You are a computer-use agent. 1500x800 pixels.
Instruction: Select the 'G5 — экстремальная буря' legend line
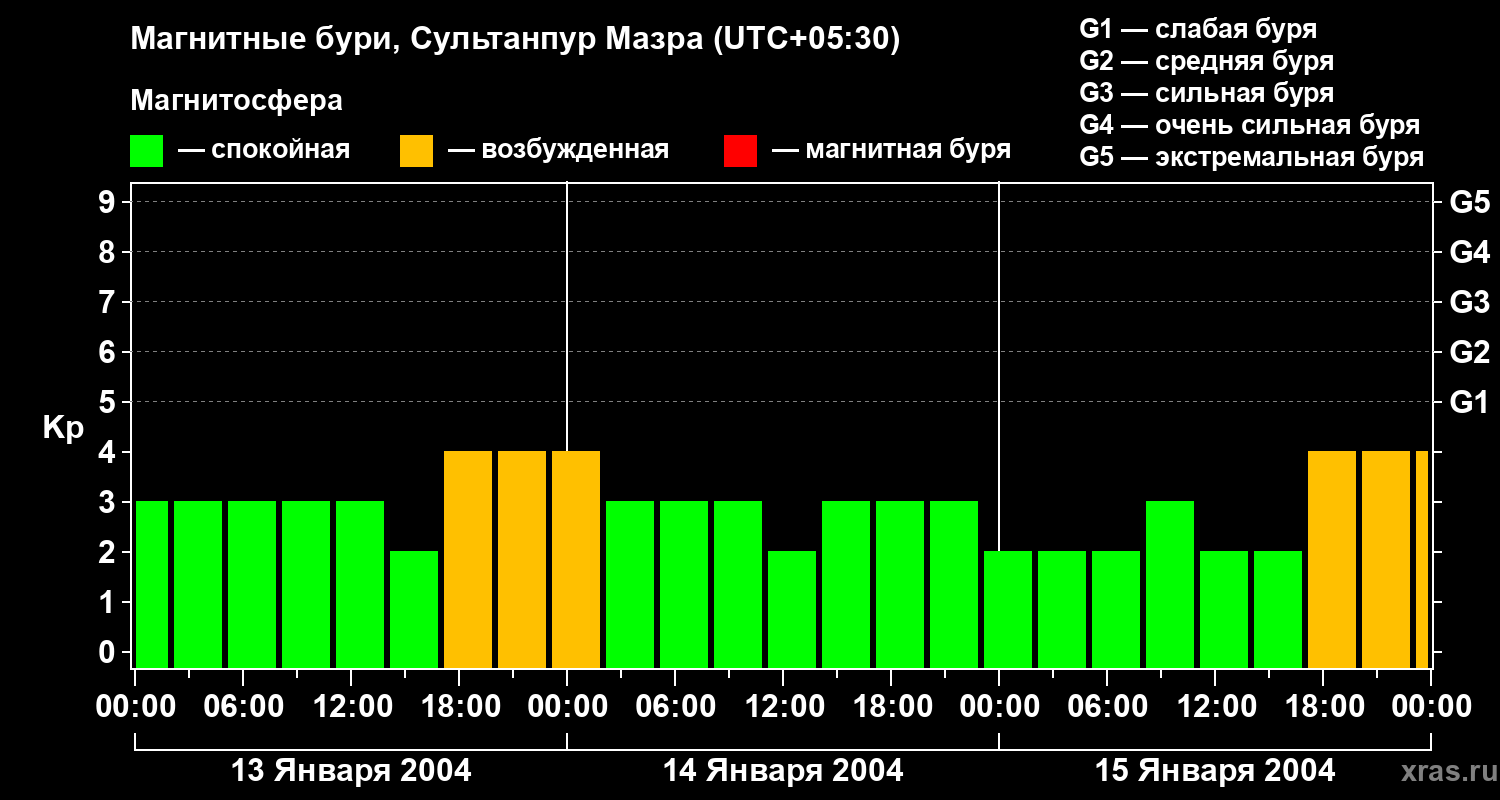click(x=1252, y=157)
